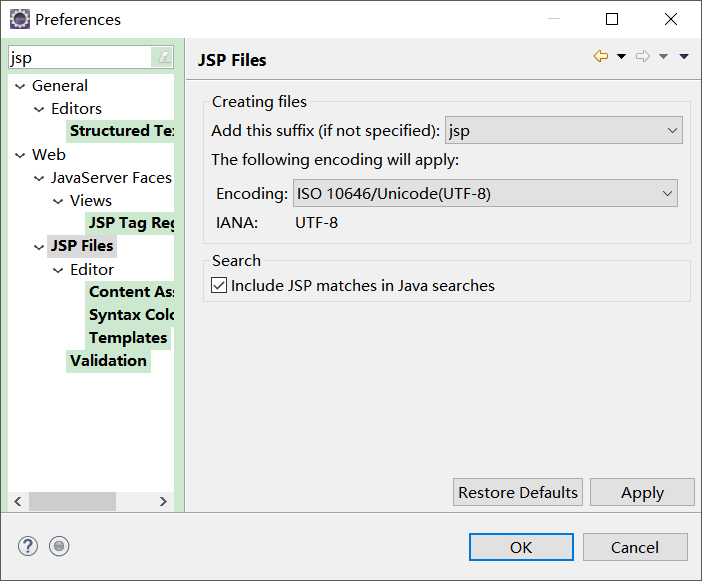Image resolution: width=702 pixels, height=581 pixels.
Task: Open the preferences view menu arrow
Action: pyautogui.click(x=684, y=57)
